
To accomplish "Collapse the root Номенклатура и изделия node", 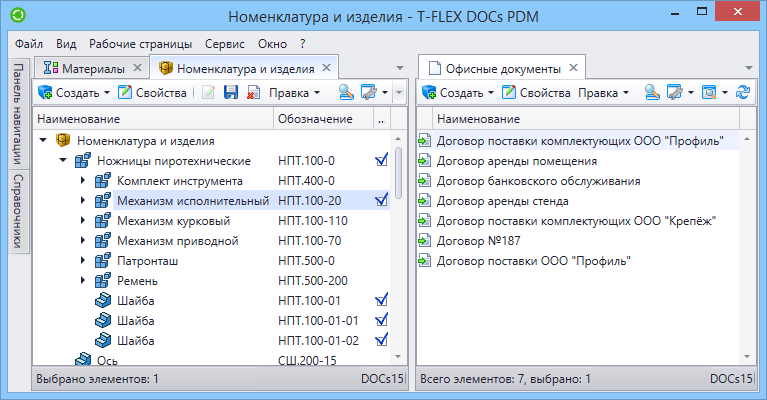I will click(x=43, y=140).
